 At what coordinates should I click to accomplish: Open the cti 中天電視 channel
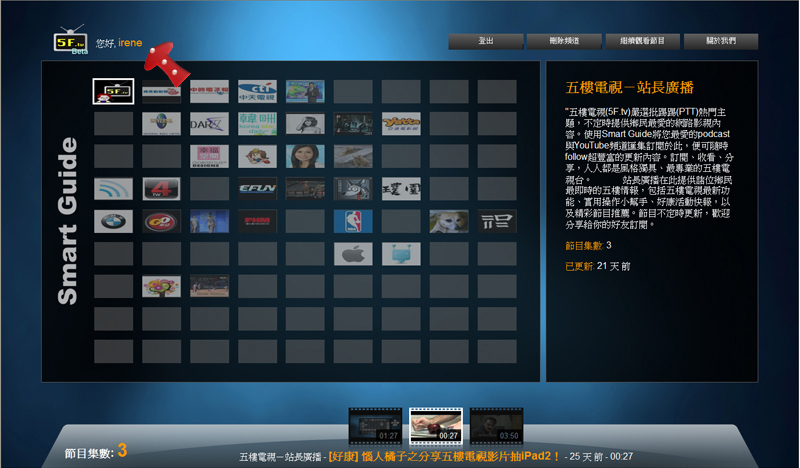[x=257, y=91]
